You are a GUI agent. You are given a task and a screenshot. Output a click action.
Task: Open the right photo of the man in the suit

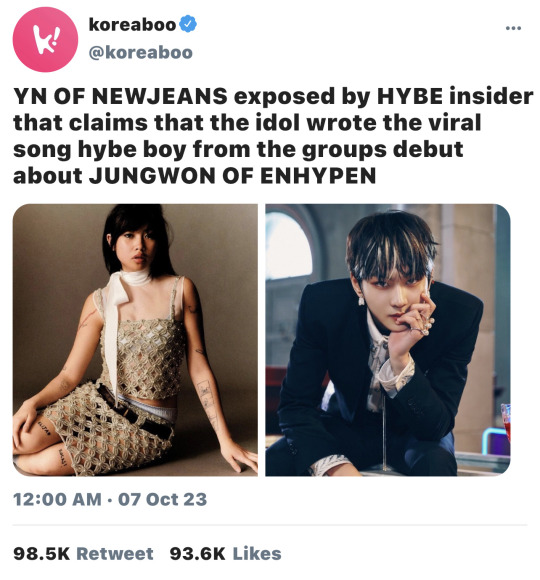tap(388, 340)
